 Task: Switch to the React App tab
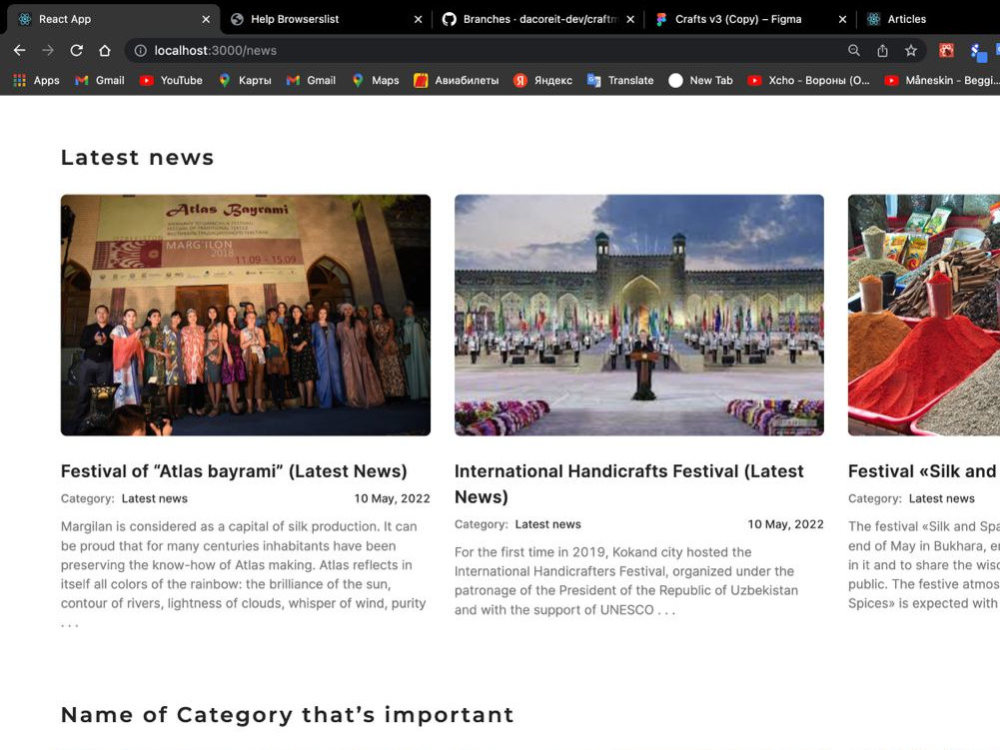pyautogui.click(x=112, y=19)
